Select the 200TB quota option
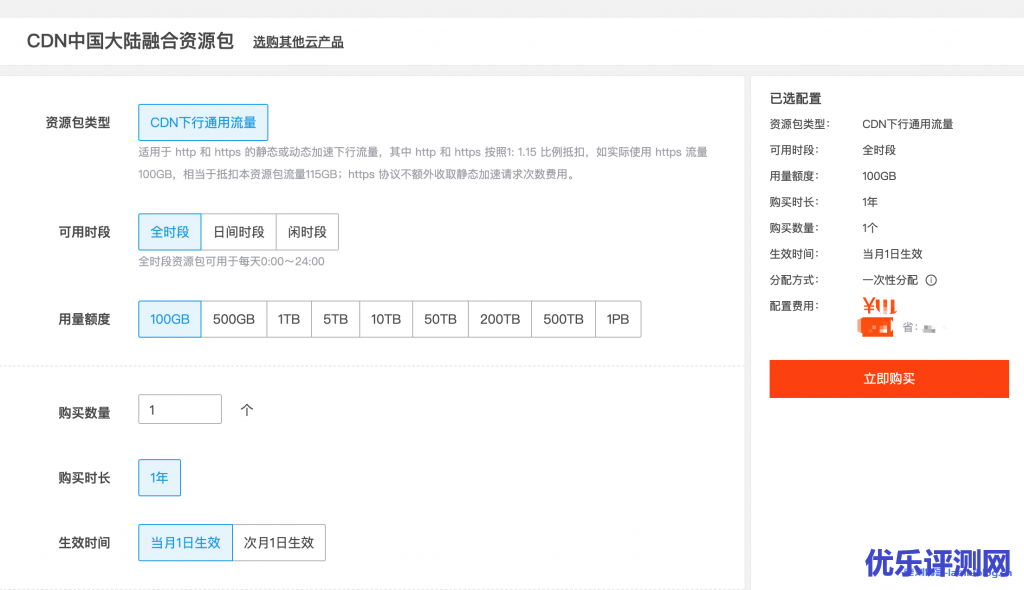1024x590 pixels. click(x=500, y=319)
